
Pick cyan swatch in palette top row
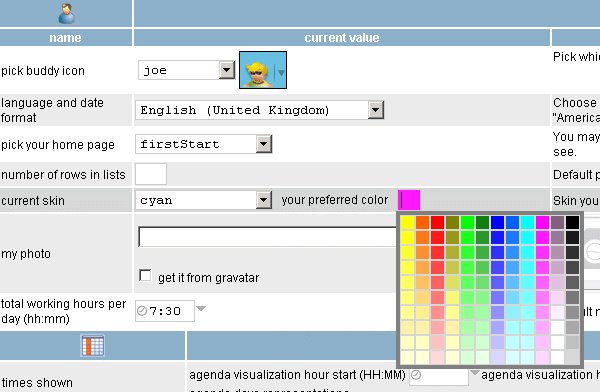click(527, 222)
